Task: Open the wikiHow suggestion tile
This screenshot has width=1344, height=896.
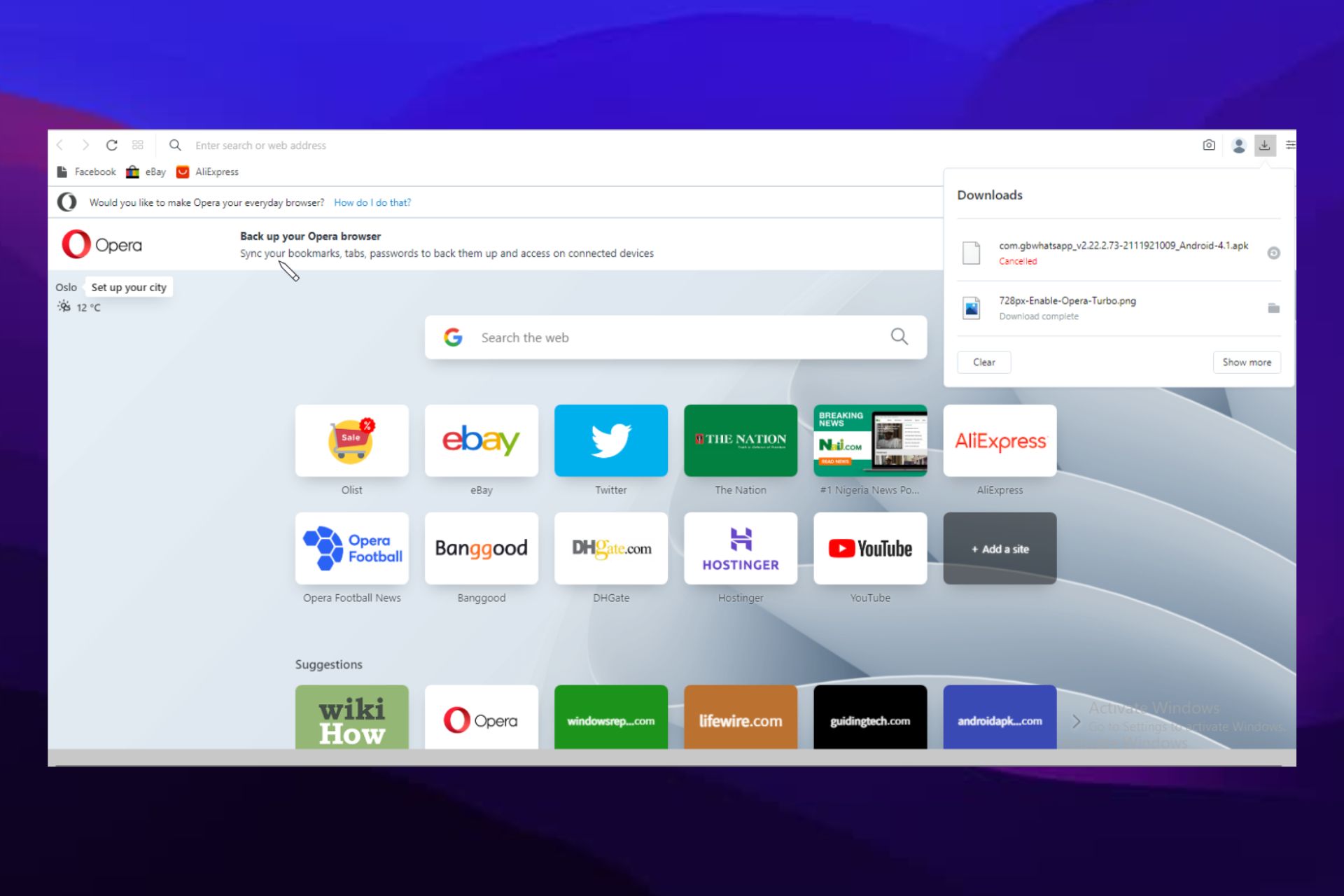Action: click(x=352, y=717)
